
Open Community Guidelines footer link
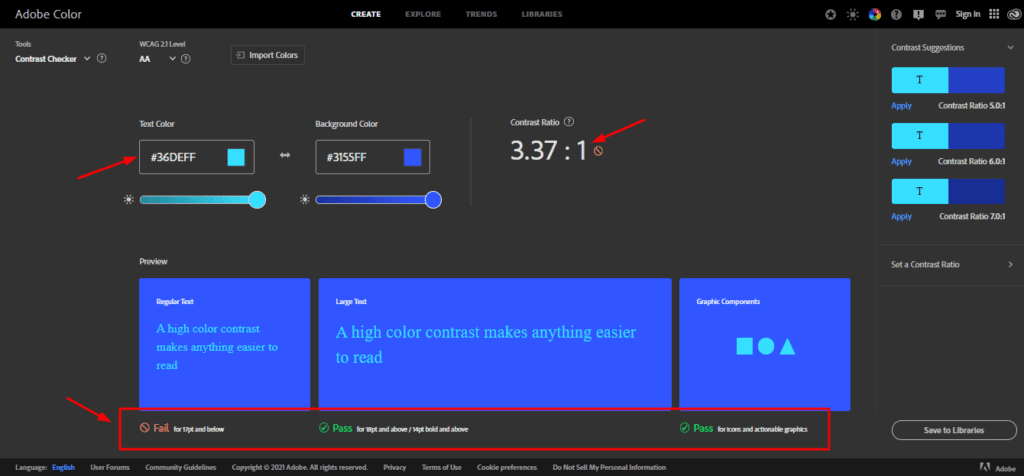[181, 468]
